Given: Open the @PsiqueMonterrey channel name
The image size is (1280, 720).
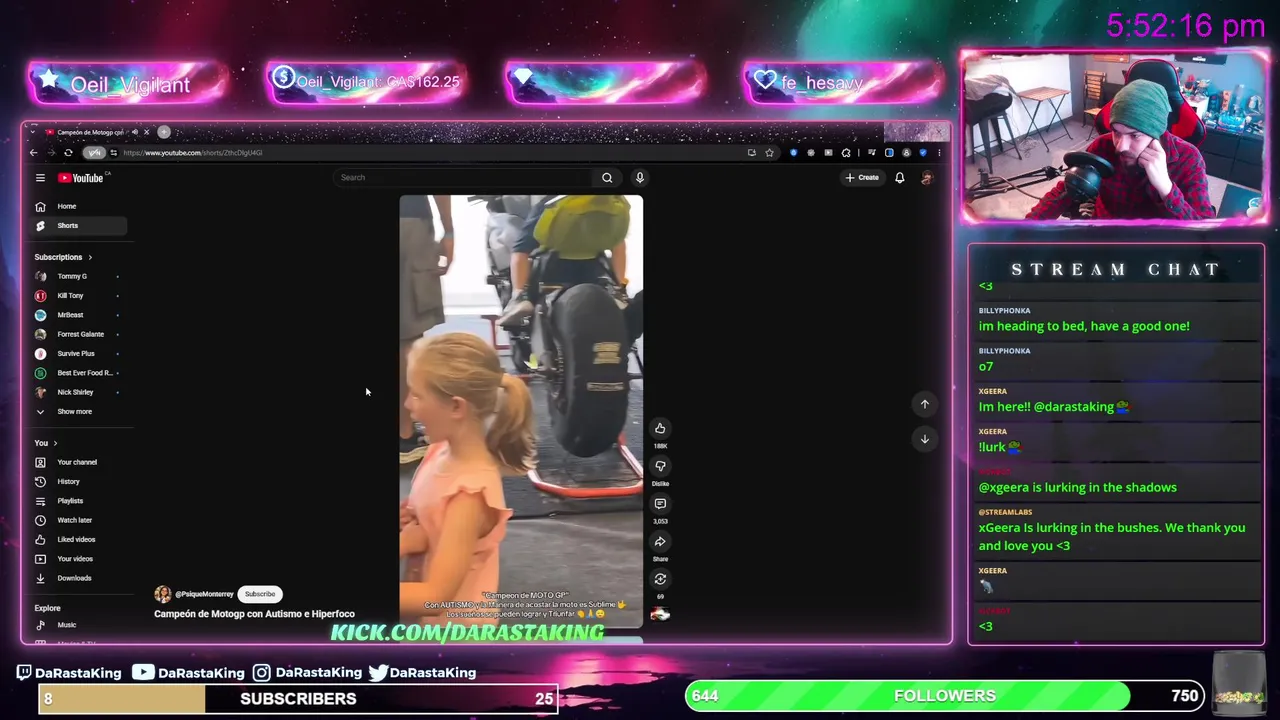Looking at the screenshot, I should [204, 594].
